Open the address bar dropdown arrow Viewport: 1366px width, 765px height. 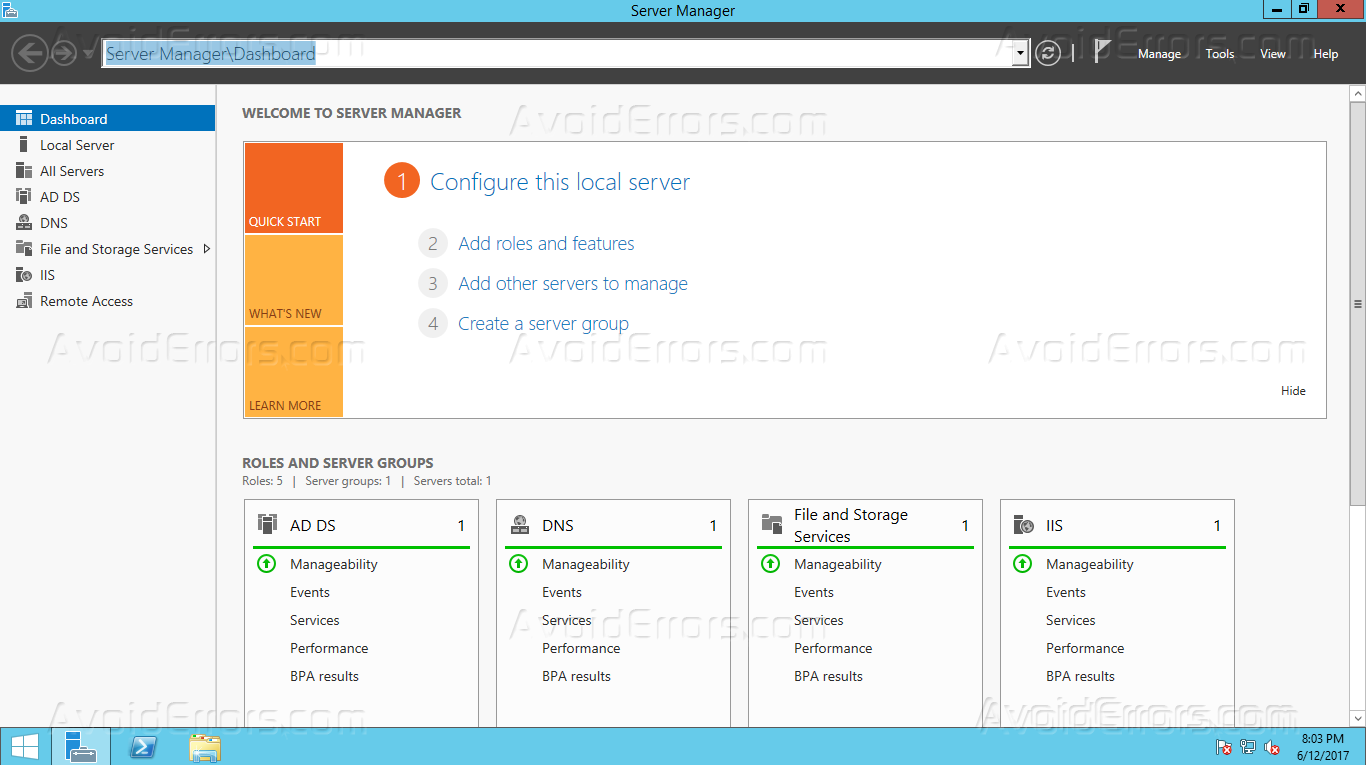click(1020, 54)
